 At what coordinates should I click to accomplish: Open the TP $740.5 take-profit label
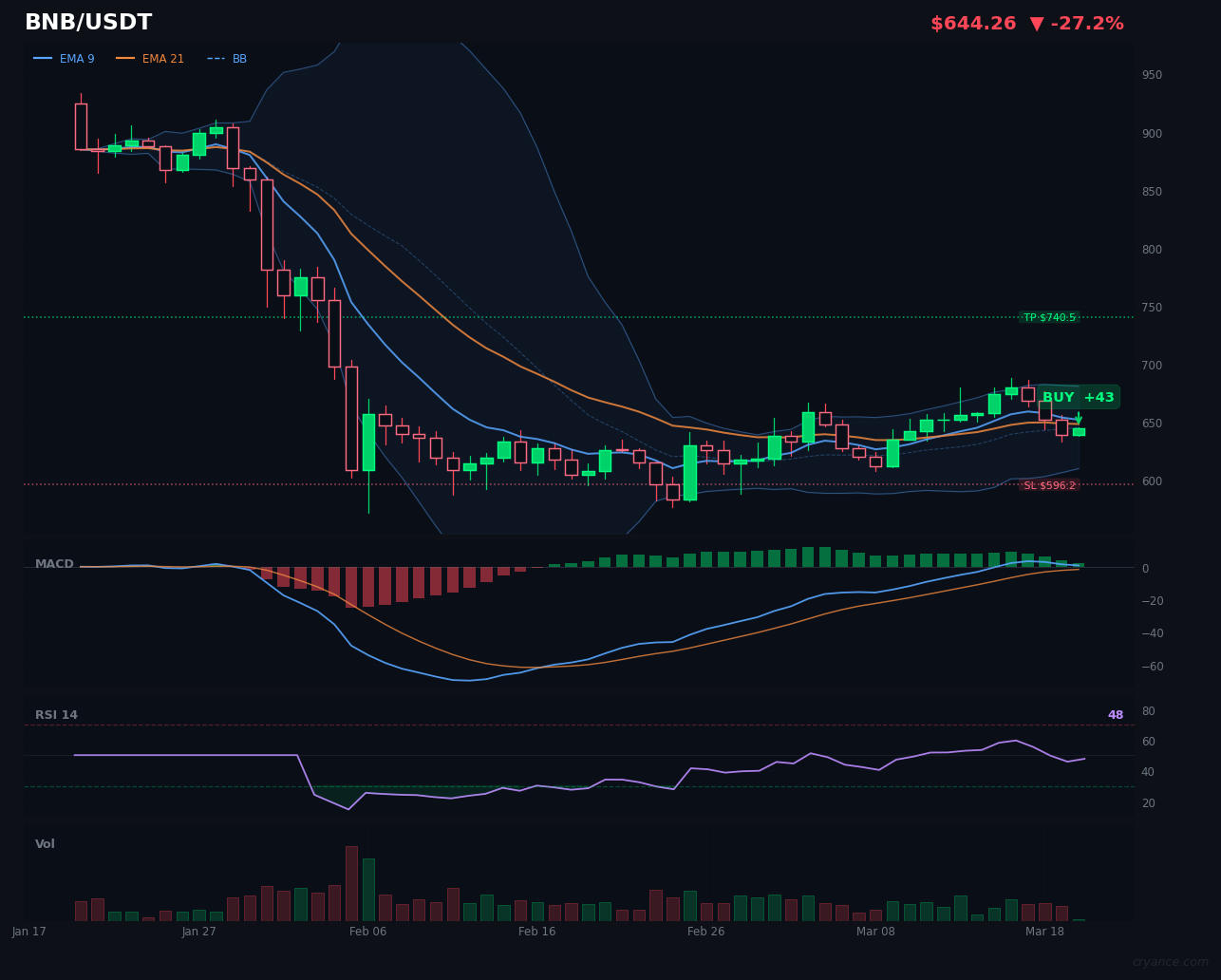1049,317
